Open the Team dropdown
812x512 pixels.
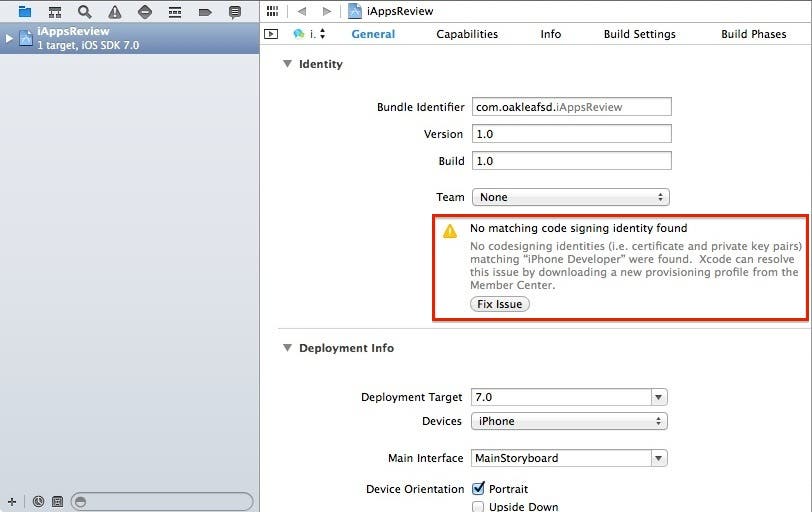coord(571,197)
